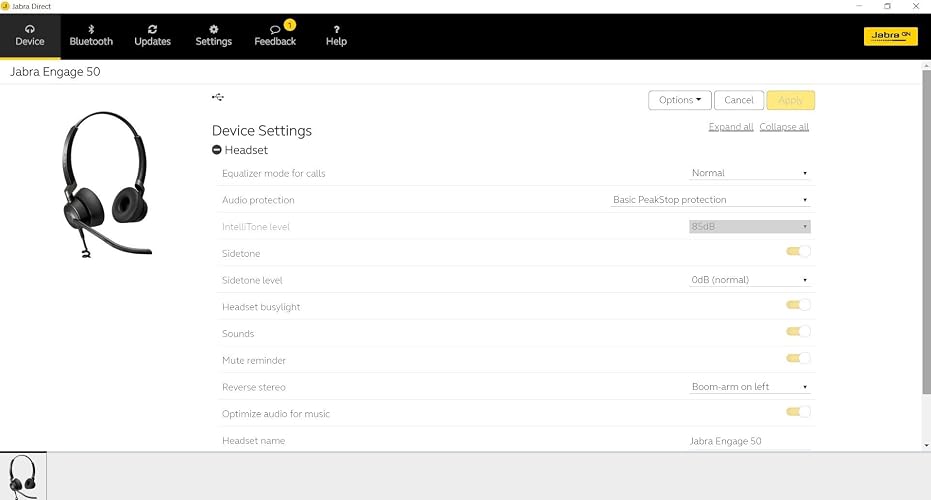Restore down the Jabra Direct window
This screenshot has width=931, height=500.
tap(887, 6)
